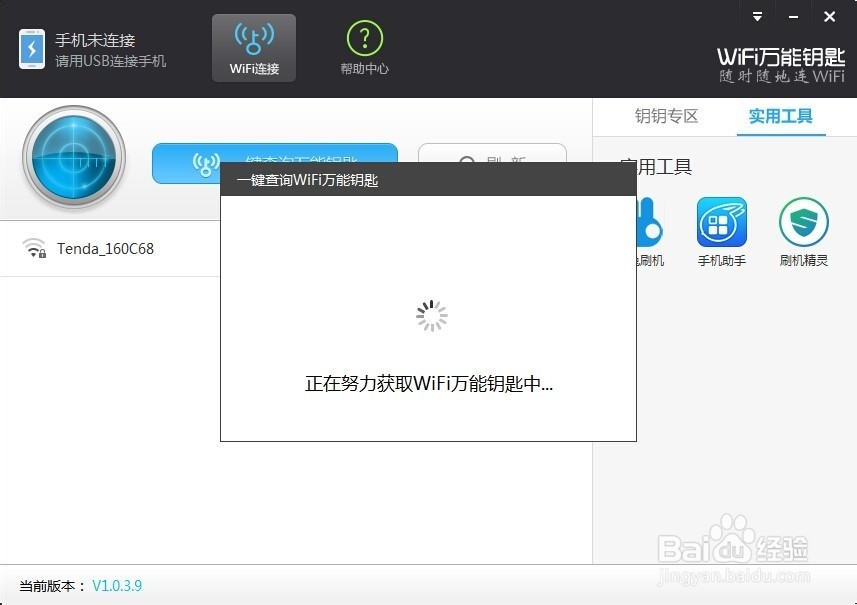Minimize the WiFi万能钥匙 window

click(x=793, y=17)
